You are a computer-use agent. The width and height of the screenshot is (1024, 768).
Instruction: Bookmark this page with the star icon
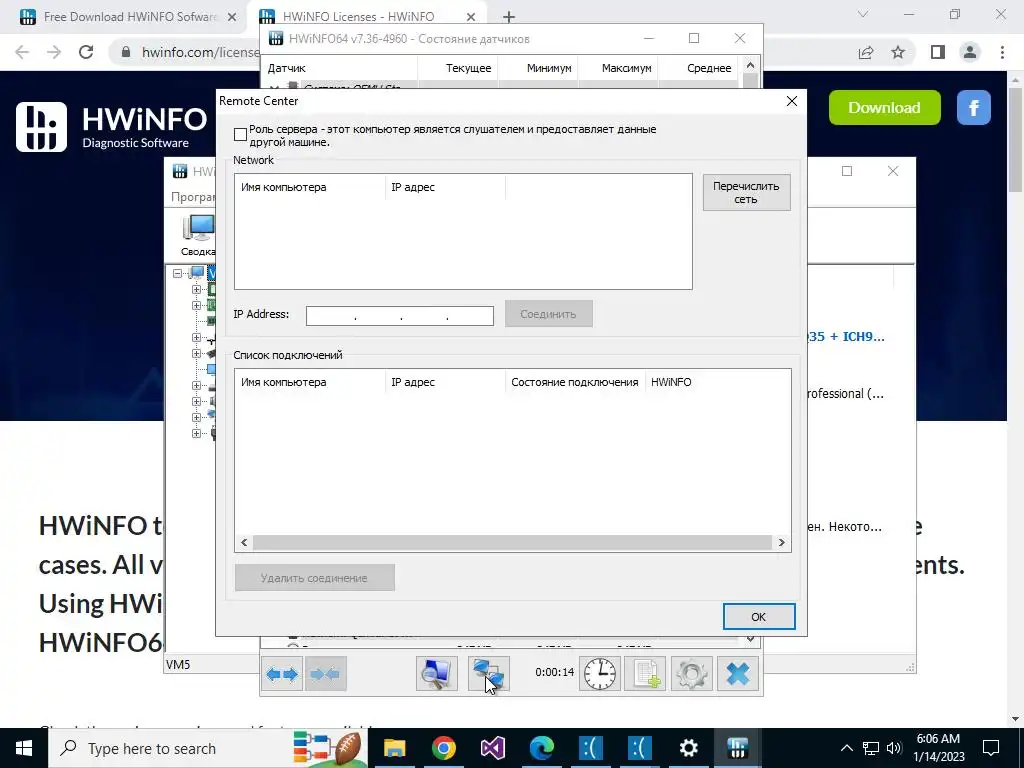pos(899,52)
